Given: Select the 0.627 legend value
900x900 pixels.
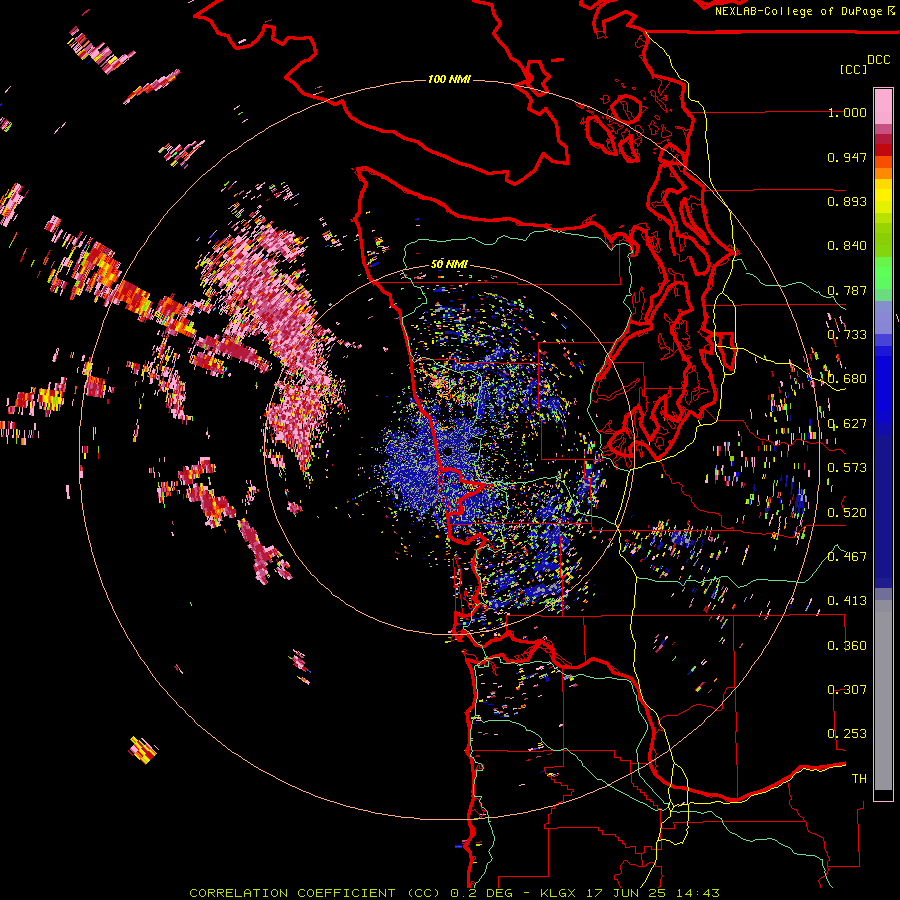Looking at the screenshot, I should point(847,424).
